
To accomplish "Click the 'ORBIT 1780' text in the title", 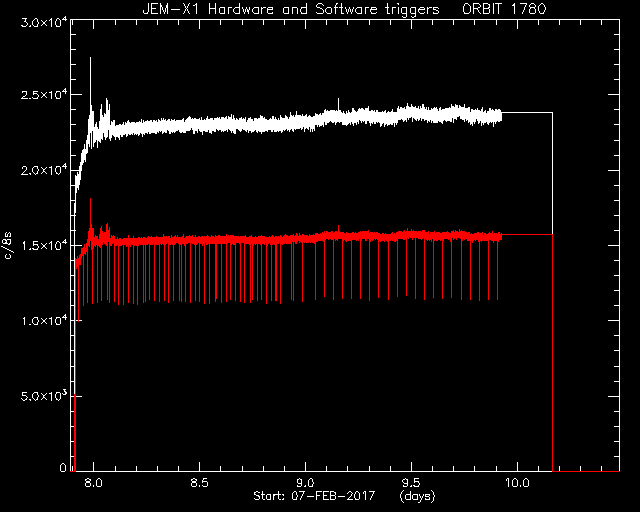I will (504, 9).
